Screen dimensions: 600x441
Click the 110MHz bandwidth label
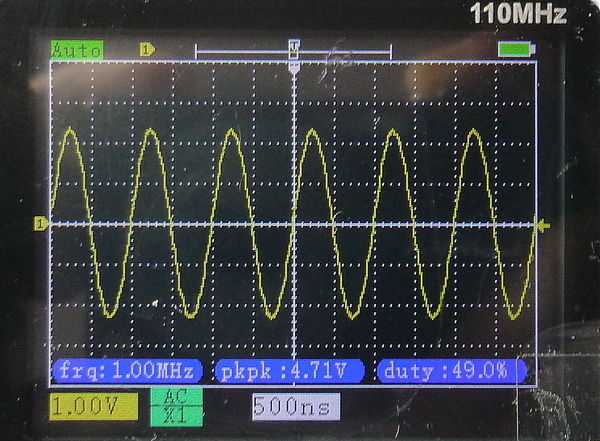point(518,14)
